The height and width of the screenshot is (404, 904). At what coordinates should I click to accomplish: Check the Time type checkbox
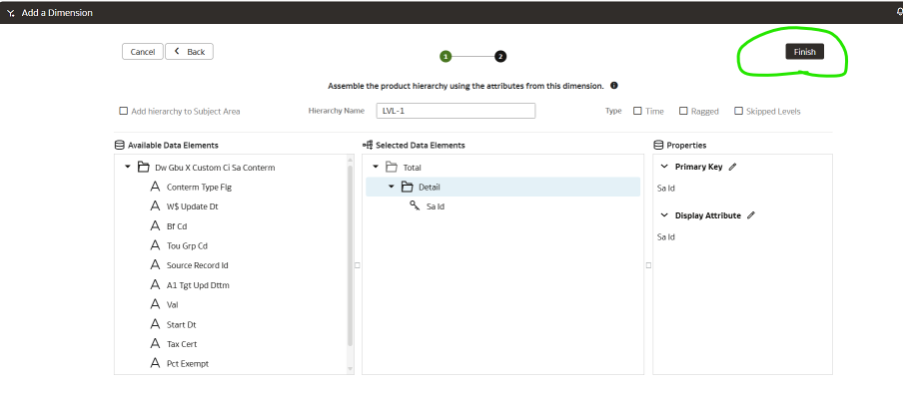tap(637, 111)
